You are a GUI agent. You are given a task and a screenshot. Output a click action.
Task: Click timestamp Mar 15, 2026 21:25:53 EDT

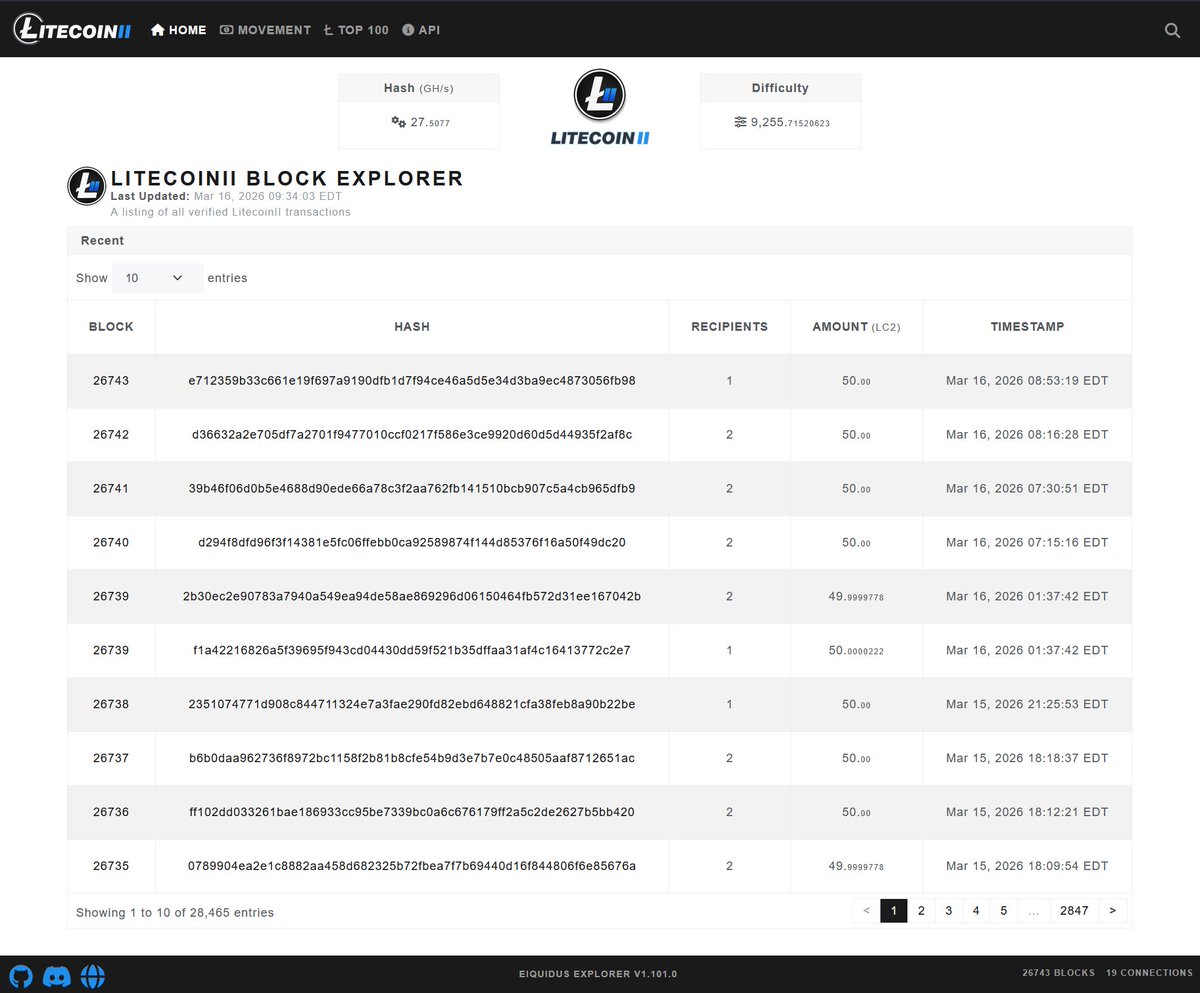click(x=1027, y=704)
